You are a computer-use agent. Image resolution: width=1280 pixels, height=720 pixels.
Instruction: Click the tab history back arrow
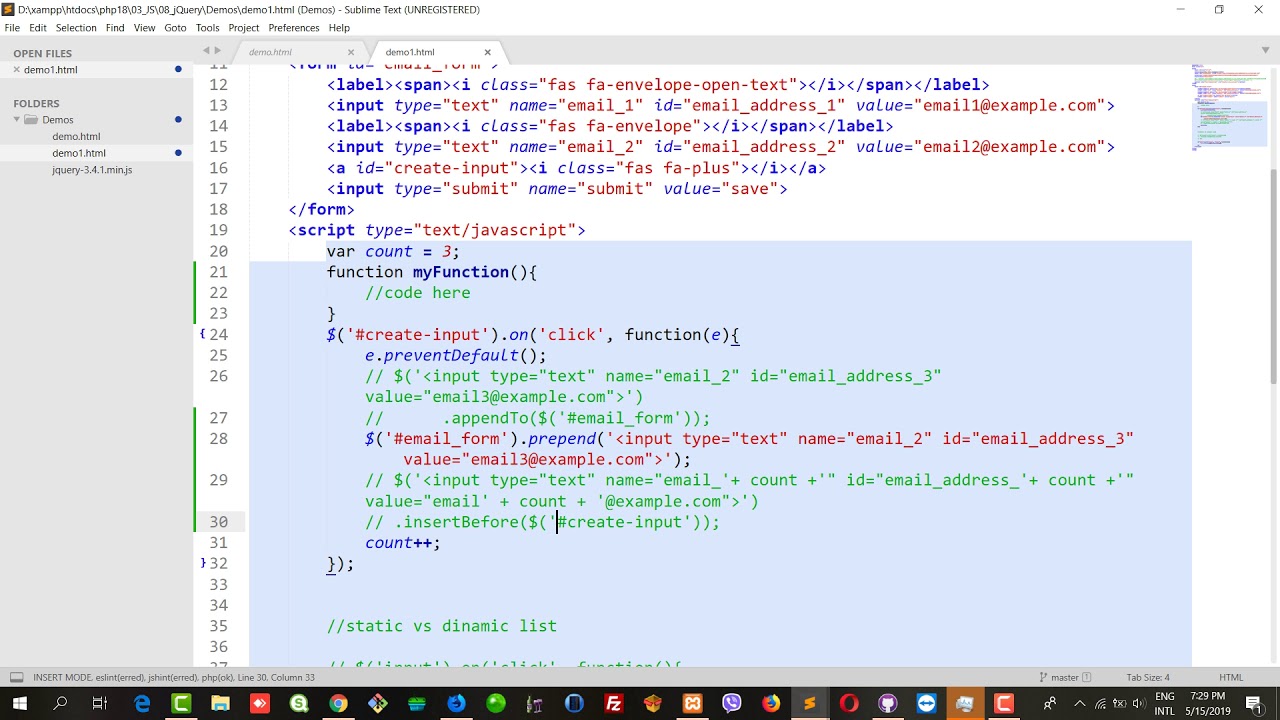tap(206, 51)
